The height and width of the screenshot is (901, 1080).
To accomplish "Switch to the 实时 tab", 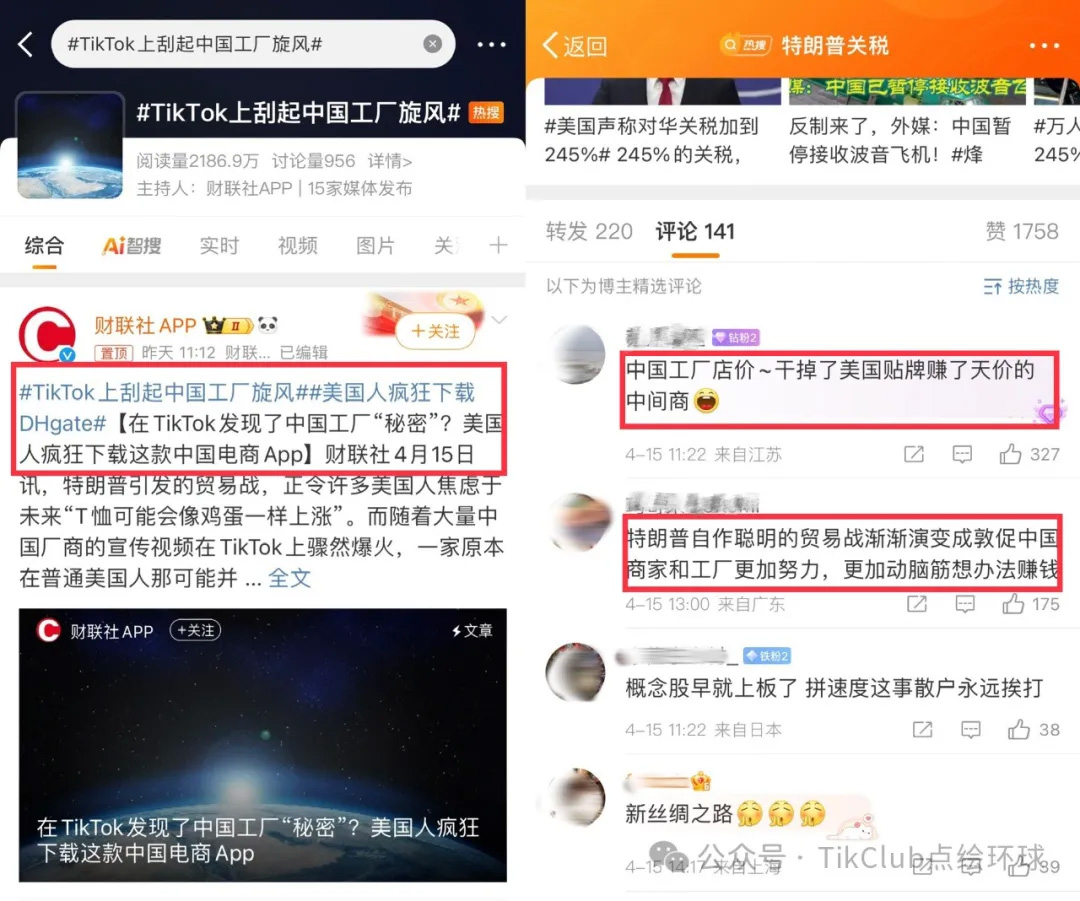I will tap(219, 245).
